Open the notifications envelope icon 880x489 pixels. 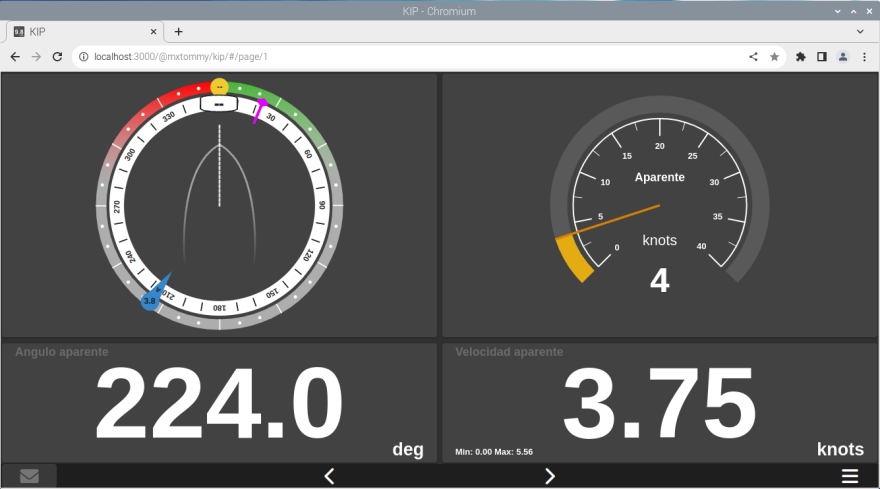click(x=29, y=476)
